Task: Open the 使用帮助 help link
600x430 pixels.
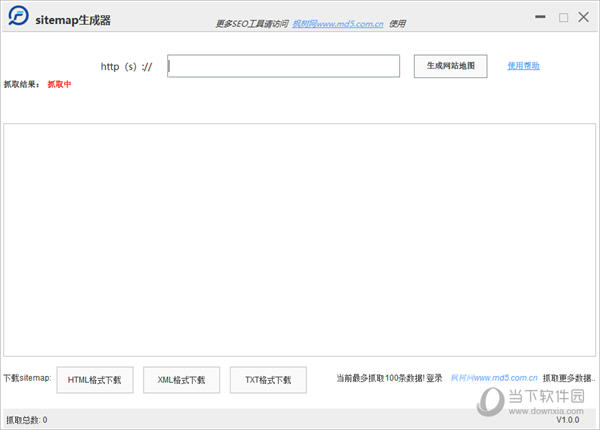Action: pos(523,66)
